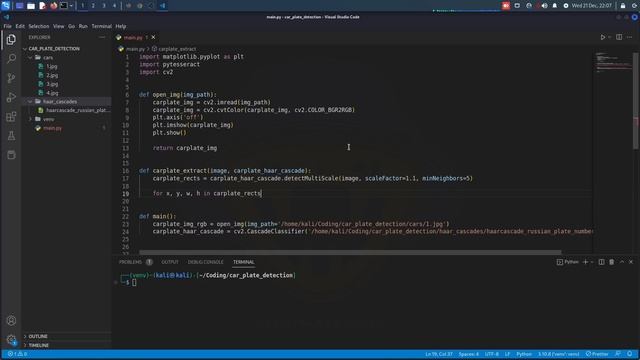
Task: Open the Go menu
Action: click(x=71, y=26)
